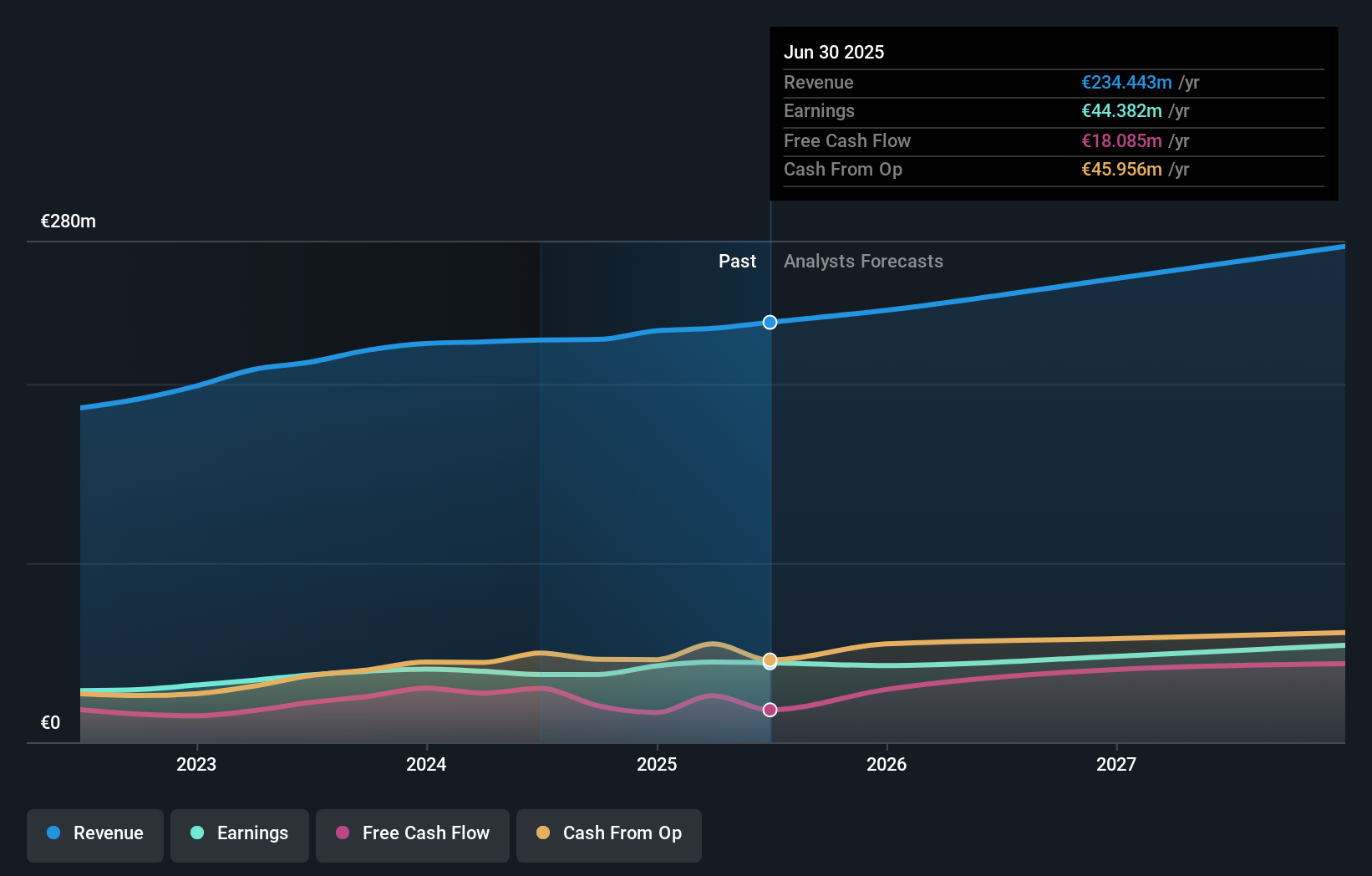Select the Cash From Op marker at Jun 30 2025

770,661
